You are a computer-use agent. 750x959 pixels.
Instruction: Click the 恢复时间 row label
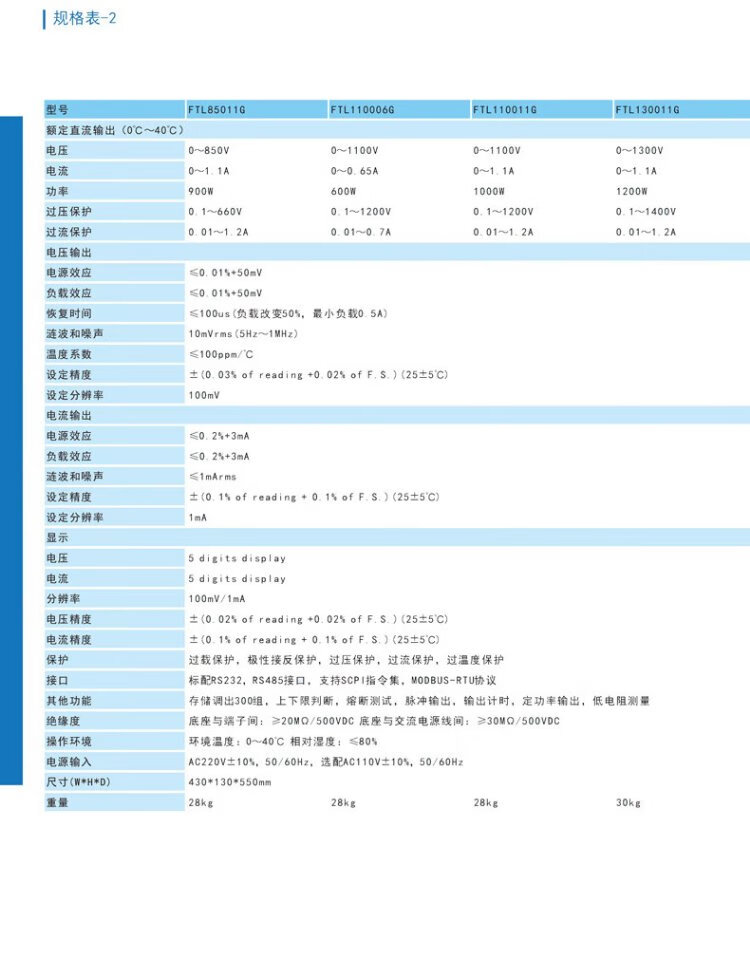69,314
